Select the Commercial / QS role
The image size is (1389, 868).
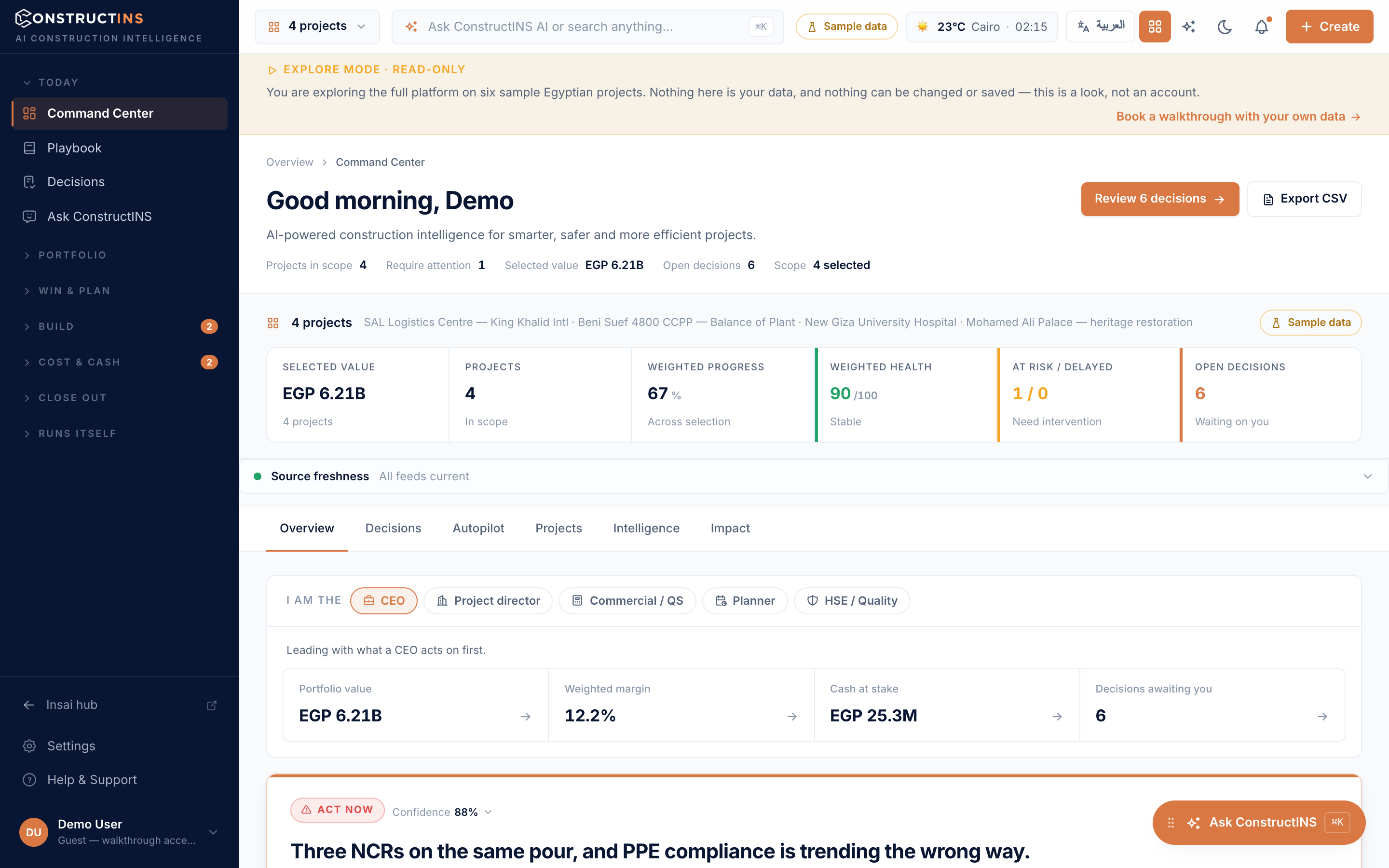click(x=627, y=600)
